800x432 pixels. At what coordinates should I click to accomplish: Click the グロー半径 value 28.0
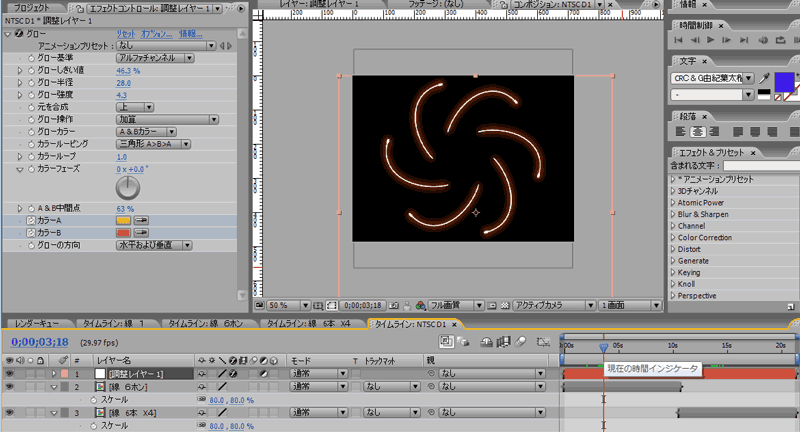point(123,83)
